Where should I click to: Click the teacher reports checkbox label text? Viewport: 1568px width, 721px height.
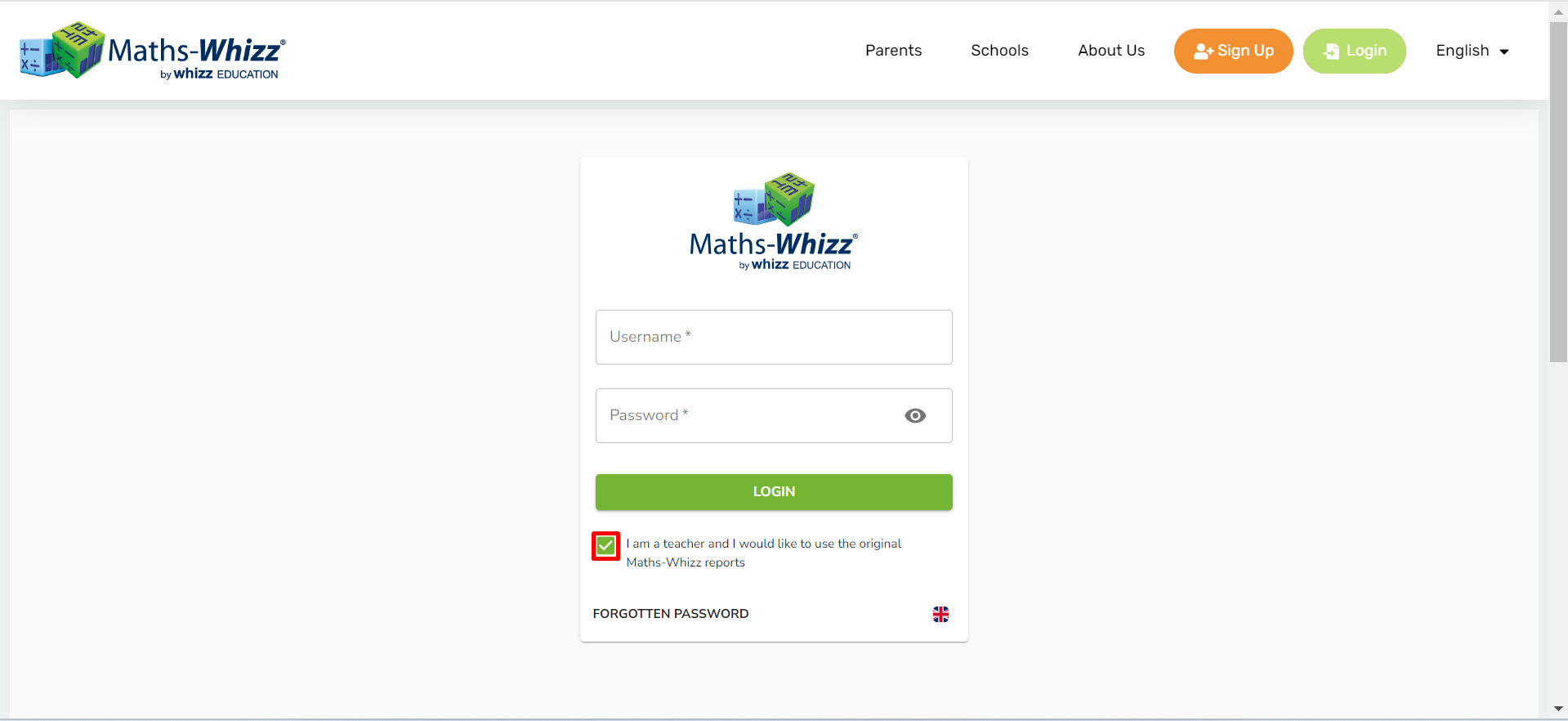tap(763, 553)
